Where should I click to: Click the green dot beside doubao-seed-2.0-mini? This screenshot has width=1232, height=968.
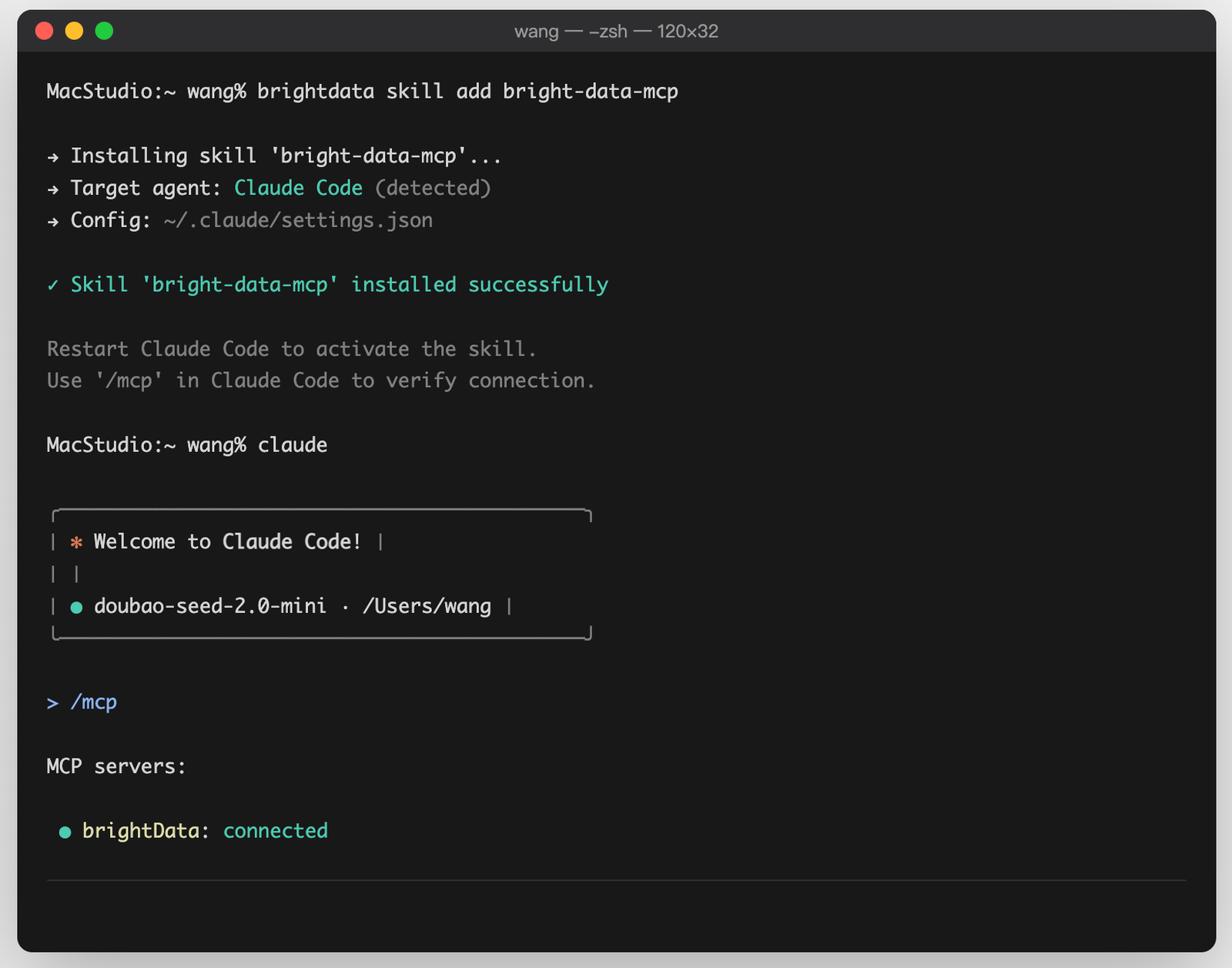point(76,608)
